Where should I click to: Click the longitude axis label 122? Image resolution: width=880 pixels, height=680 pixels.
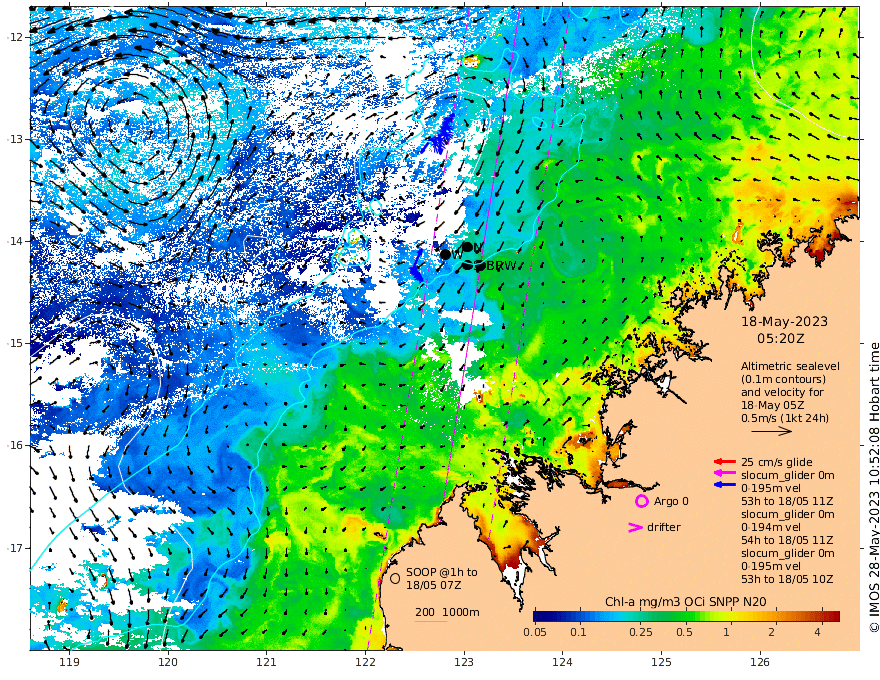(x=365, y=662)
